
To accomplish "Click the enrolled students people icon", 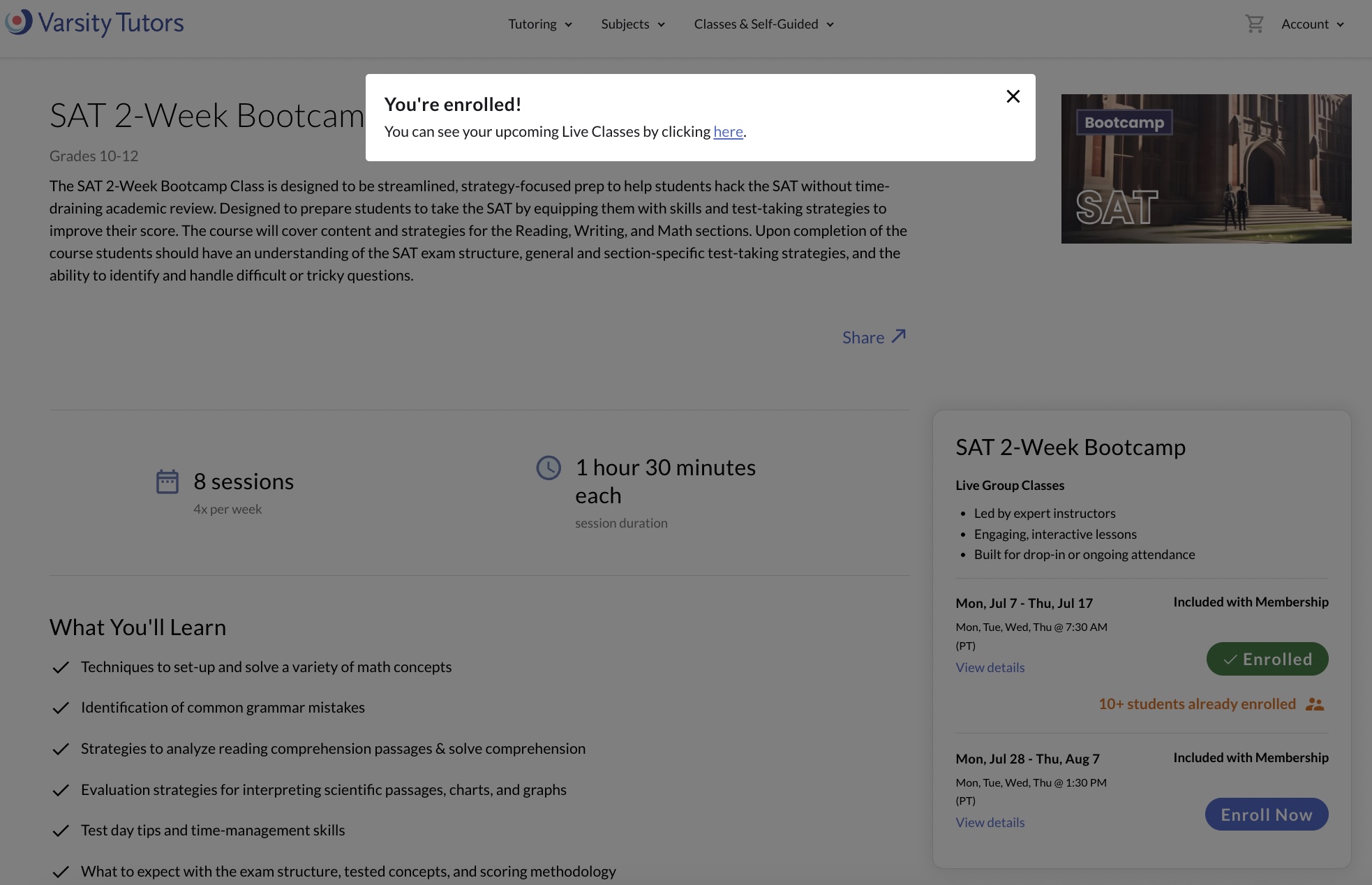I will 1314,704.
